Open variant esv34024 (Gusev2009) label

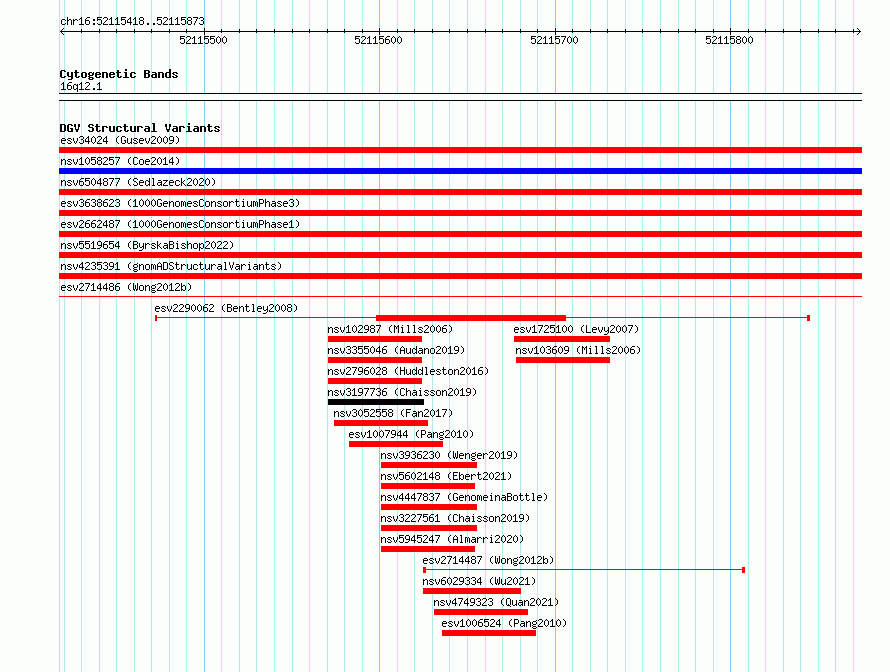(120, 140)
